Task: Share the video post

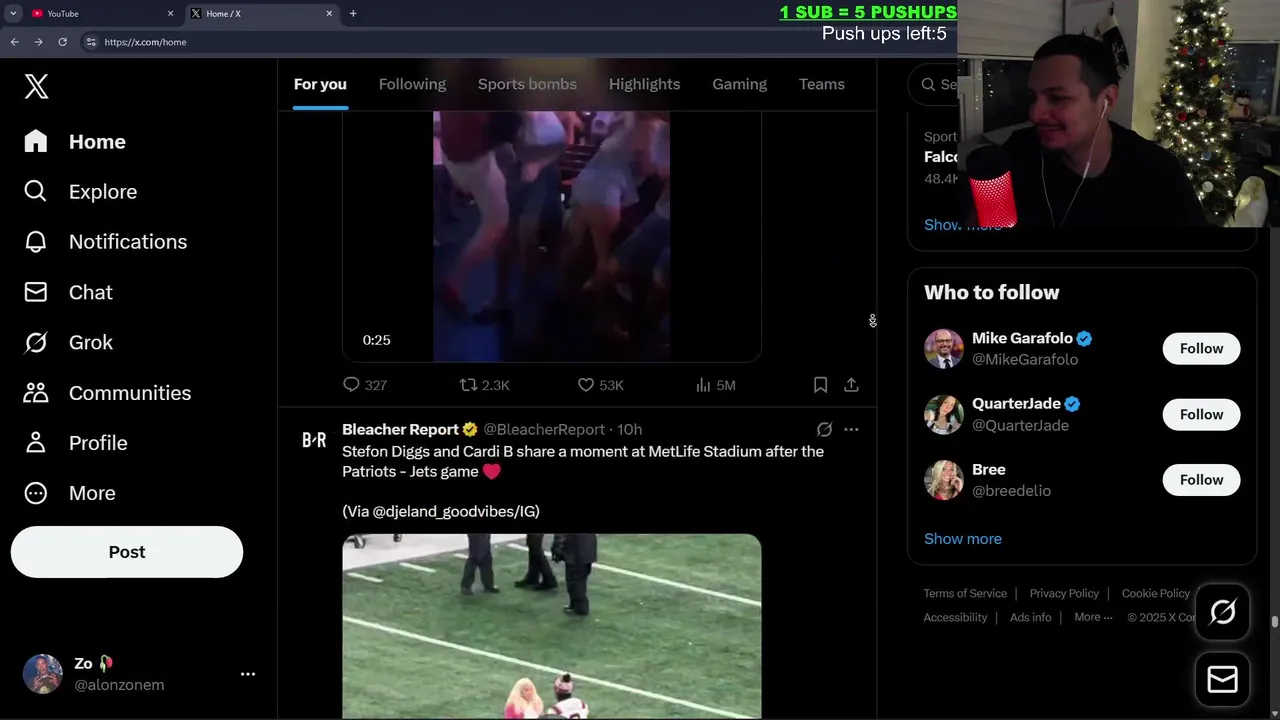Action: [851, 385]
